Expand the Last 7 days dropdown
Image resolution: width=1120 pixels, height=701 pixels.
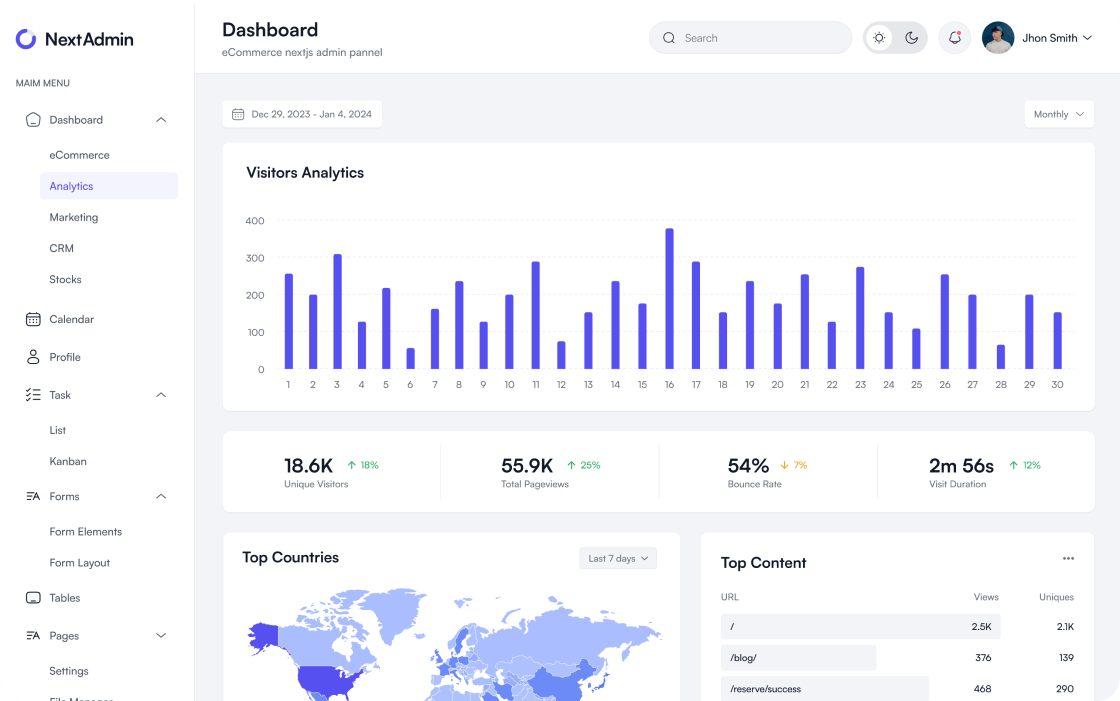pyautogui.click(x=617, y=558)
